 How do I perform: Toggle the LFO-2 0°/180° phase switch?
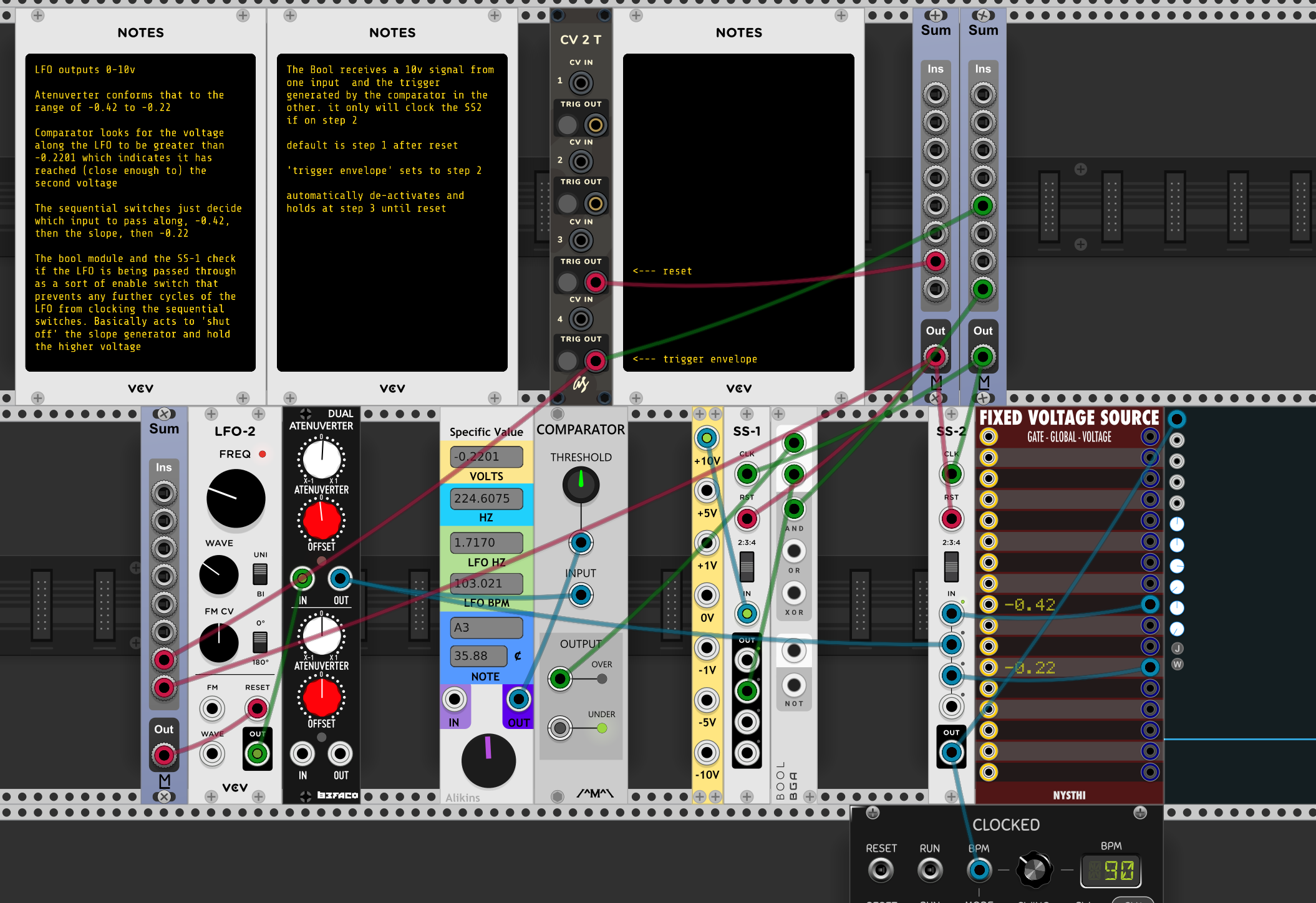(260, 642)
